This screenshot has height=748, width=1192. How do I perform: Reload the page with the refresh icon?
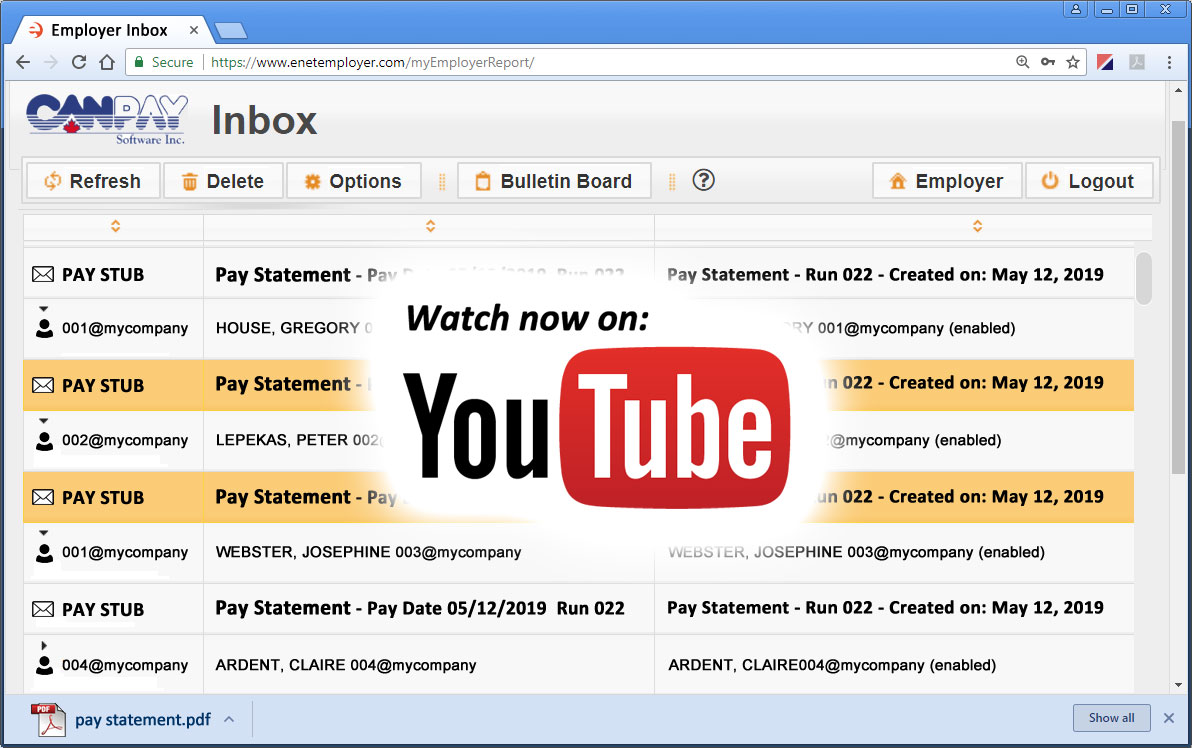pos(79,62)
